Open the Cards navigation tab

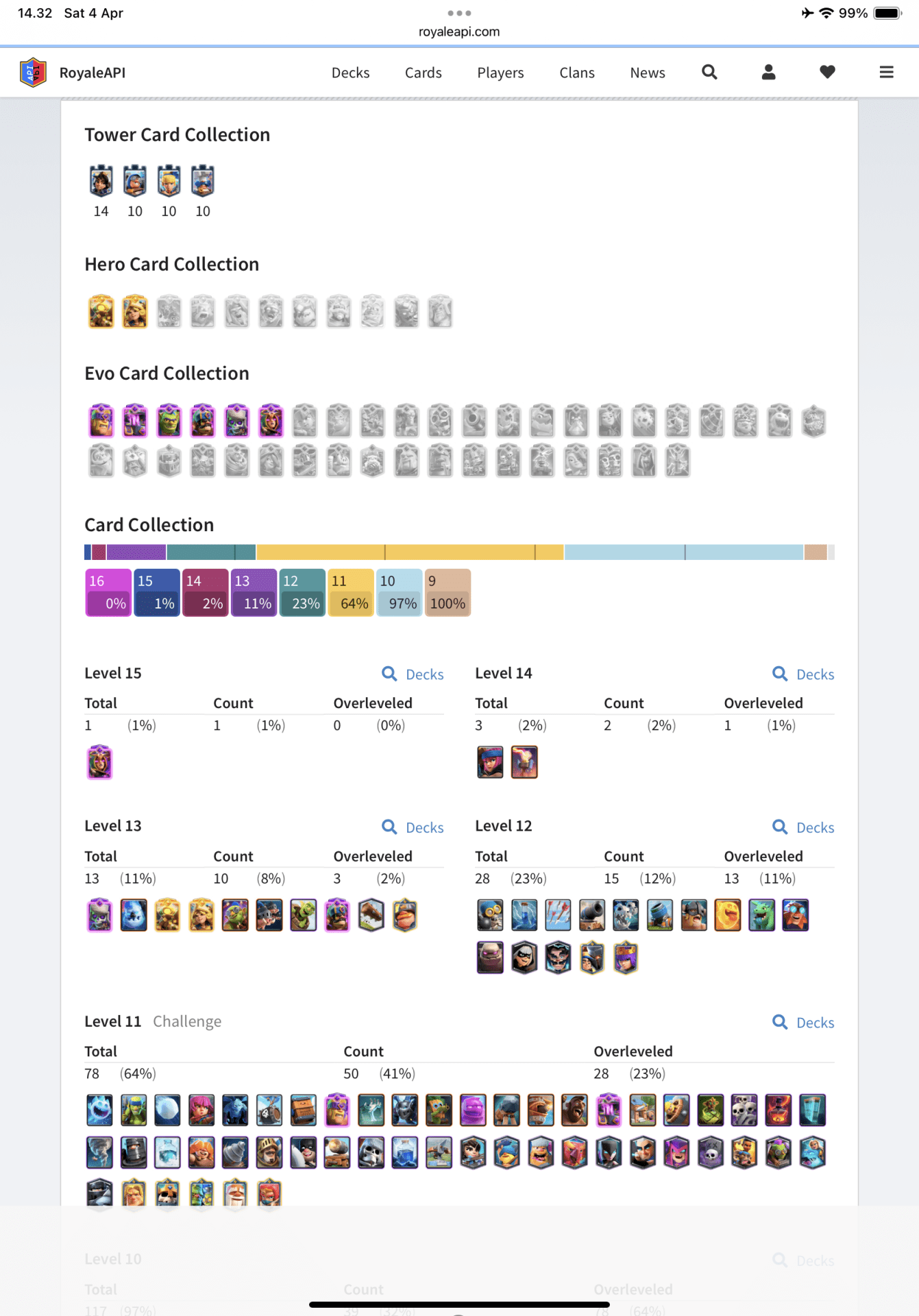[423, 73]
